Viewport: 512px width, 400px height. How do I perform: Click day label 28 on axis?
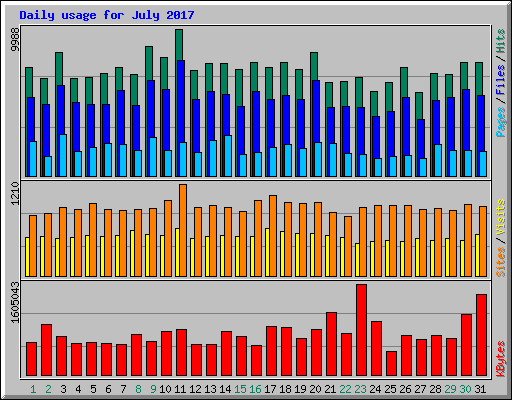click(x=435, y=389)
